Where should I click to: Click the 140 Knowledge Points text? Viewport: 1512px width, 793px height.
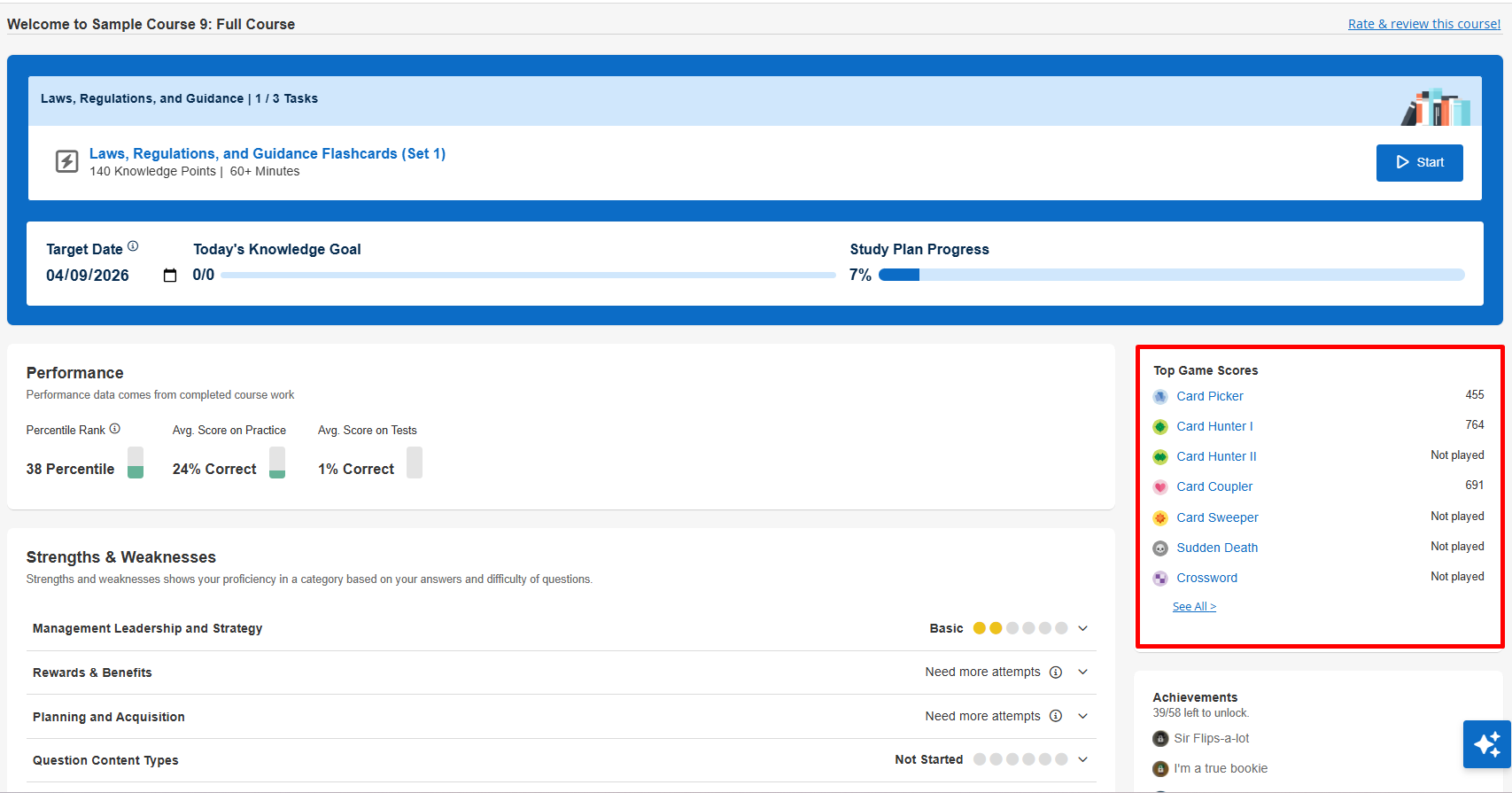click(152, 171)
